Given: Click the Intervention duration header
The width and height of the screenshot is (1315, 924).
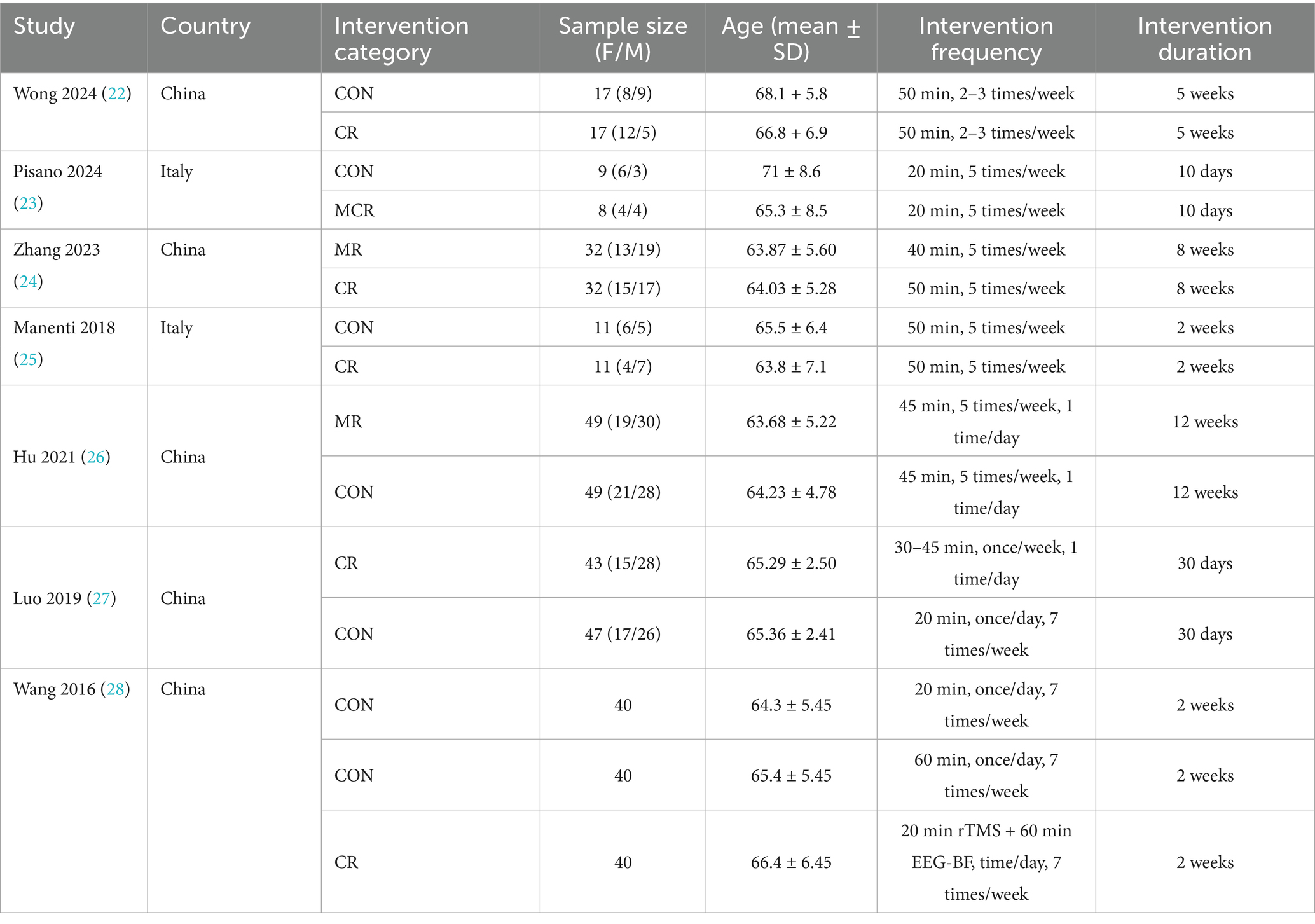Looking at the screenshot, I should (1204, 39).
